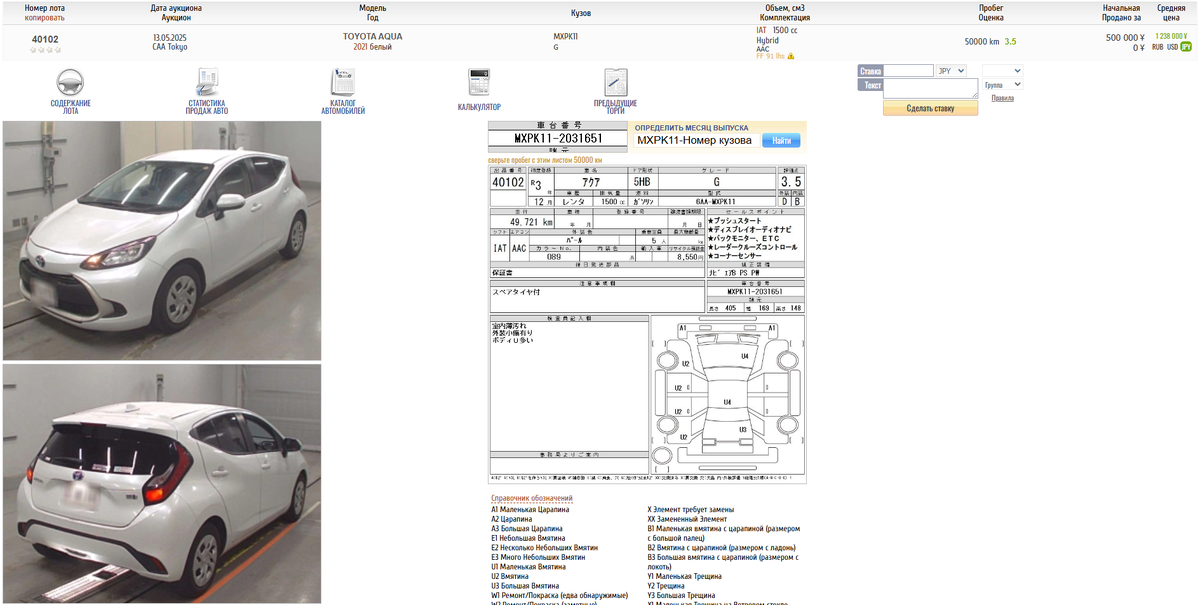This screenshot has width=1200, height=605.
Task: Click the lot number '40102' in the header row
Action: point(45,39)
